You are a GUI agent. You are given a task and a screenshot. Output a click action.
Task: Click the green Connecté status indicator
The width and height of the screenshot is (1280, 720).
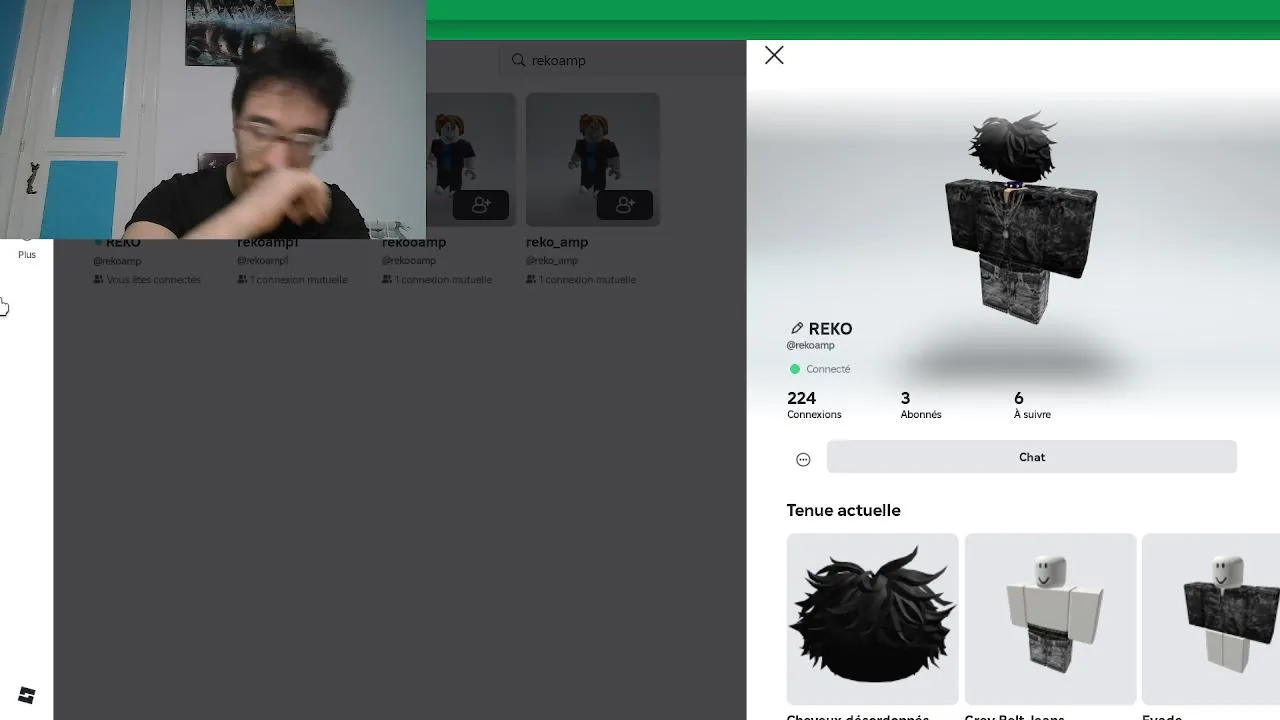[820, 369]
